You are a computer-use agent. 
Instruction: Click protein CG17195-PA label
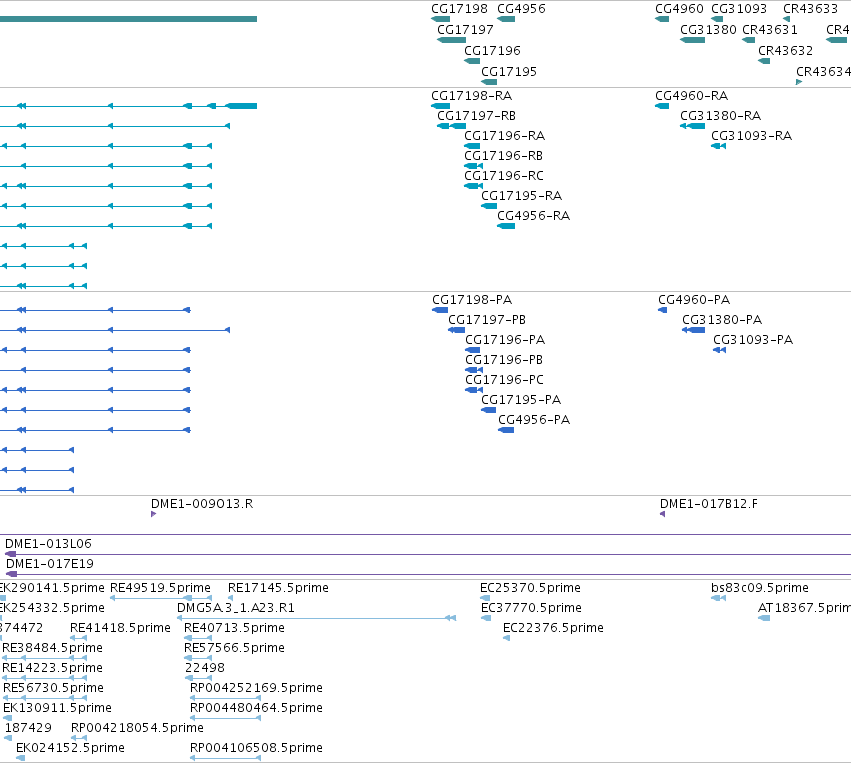521,400
